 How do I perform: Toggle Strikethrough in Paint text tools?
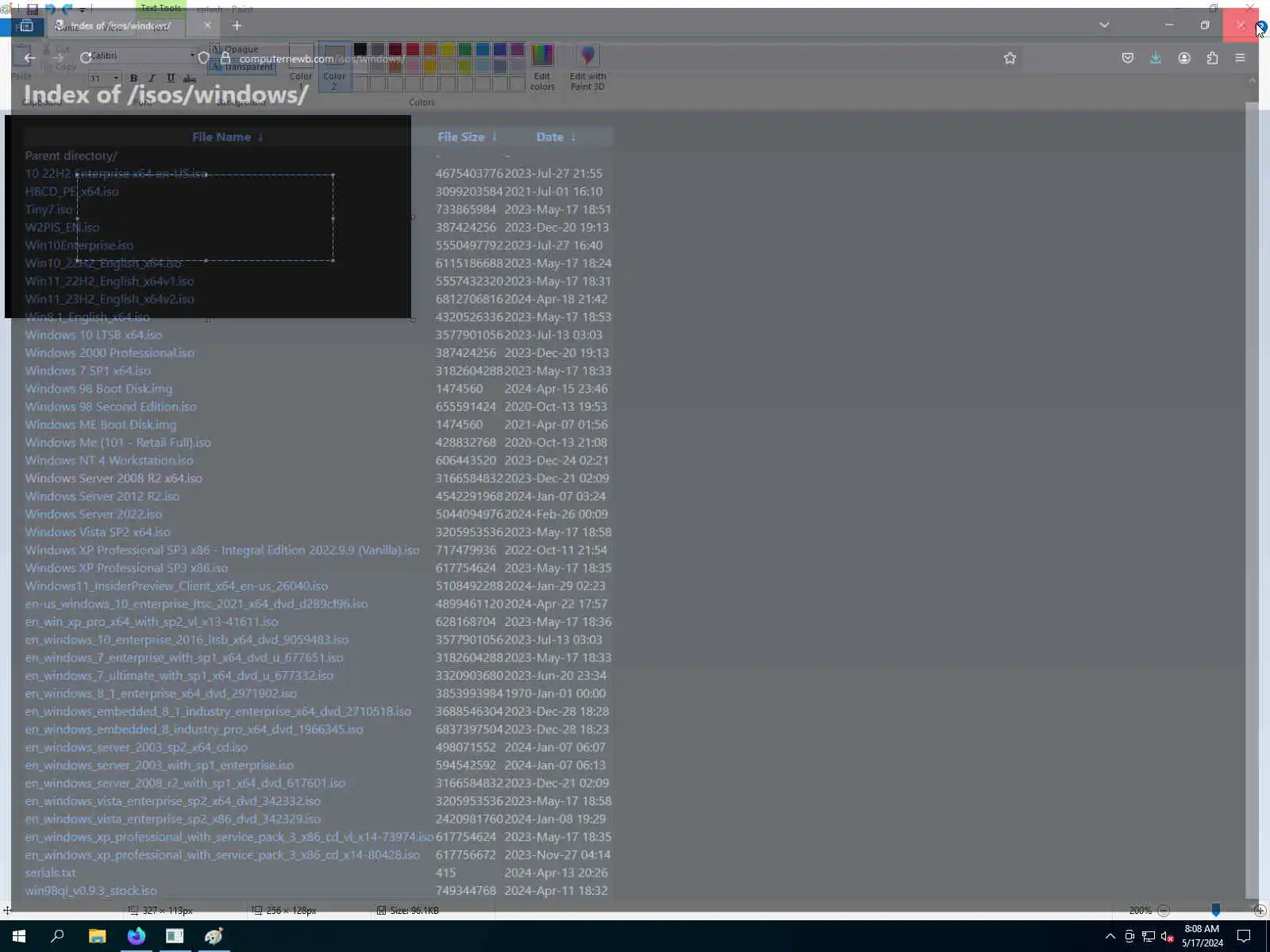click(190, 78)
